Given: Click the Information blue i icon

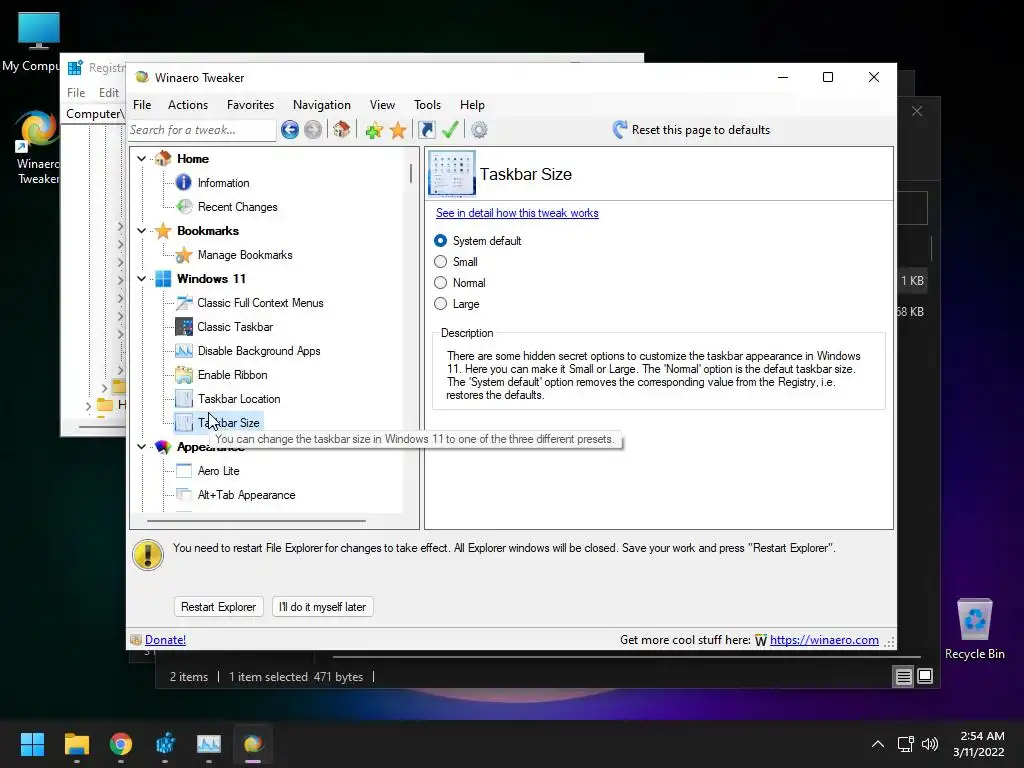Looking at the screenshot, I should [184, 183].
